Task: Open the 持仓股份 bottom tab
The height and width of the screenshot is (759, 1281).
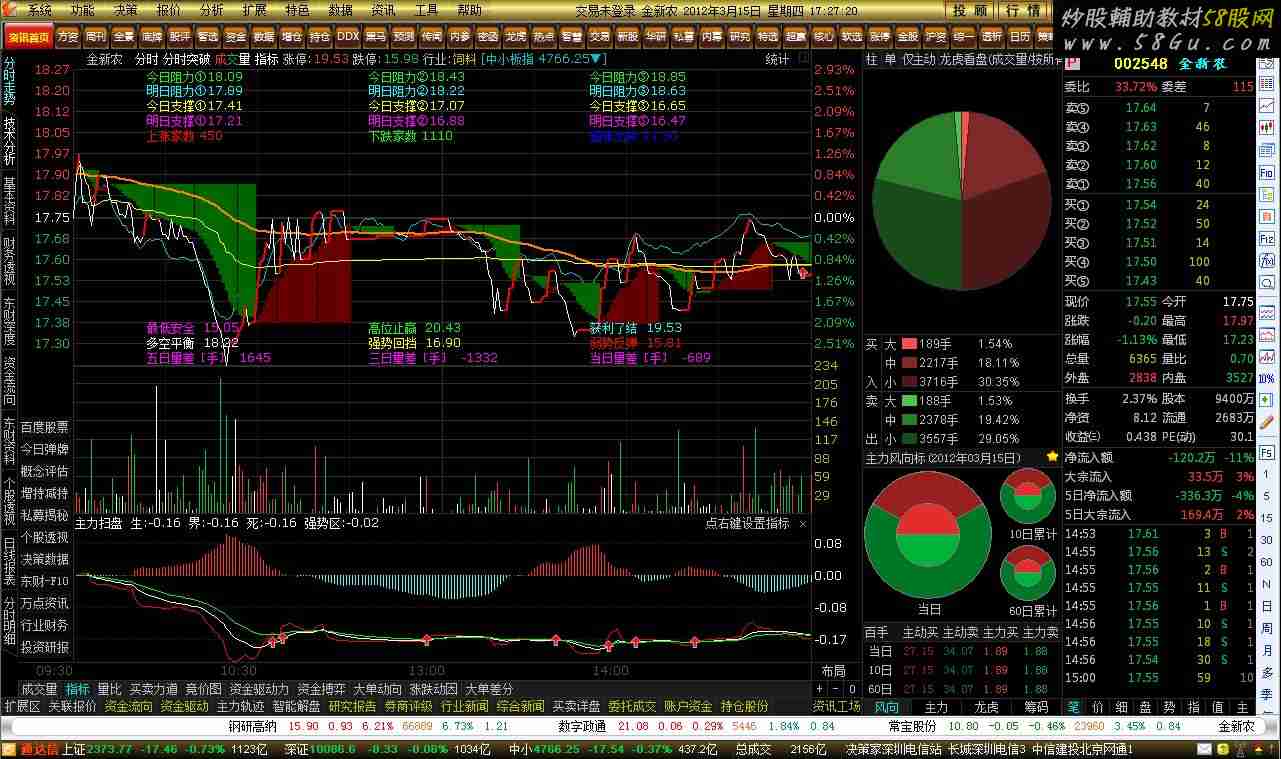Action: [745, 706]
